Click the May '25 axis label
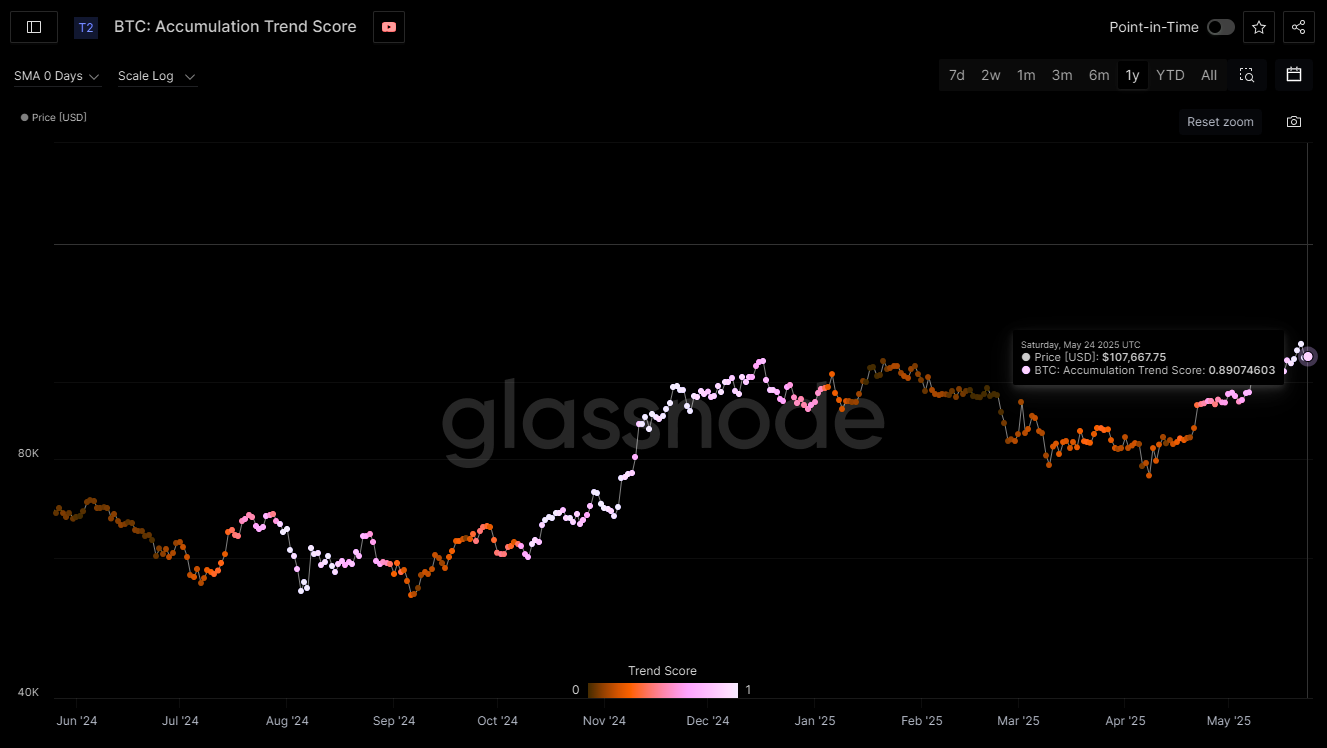1327x748 pixels. [1229, 720]
